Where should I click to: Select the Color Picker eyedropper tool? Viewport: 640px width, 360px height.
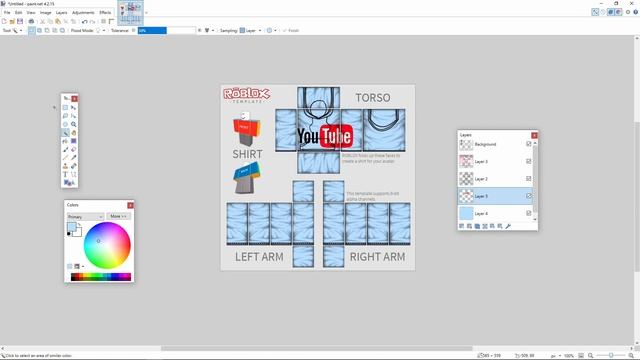tap(73, 158)
